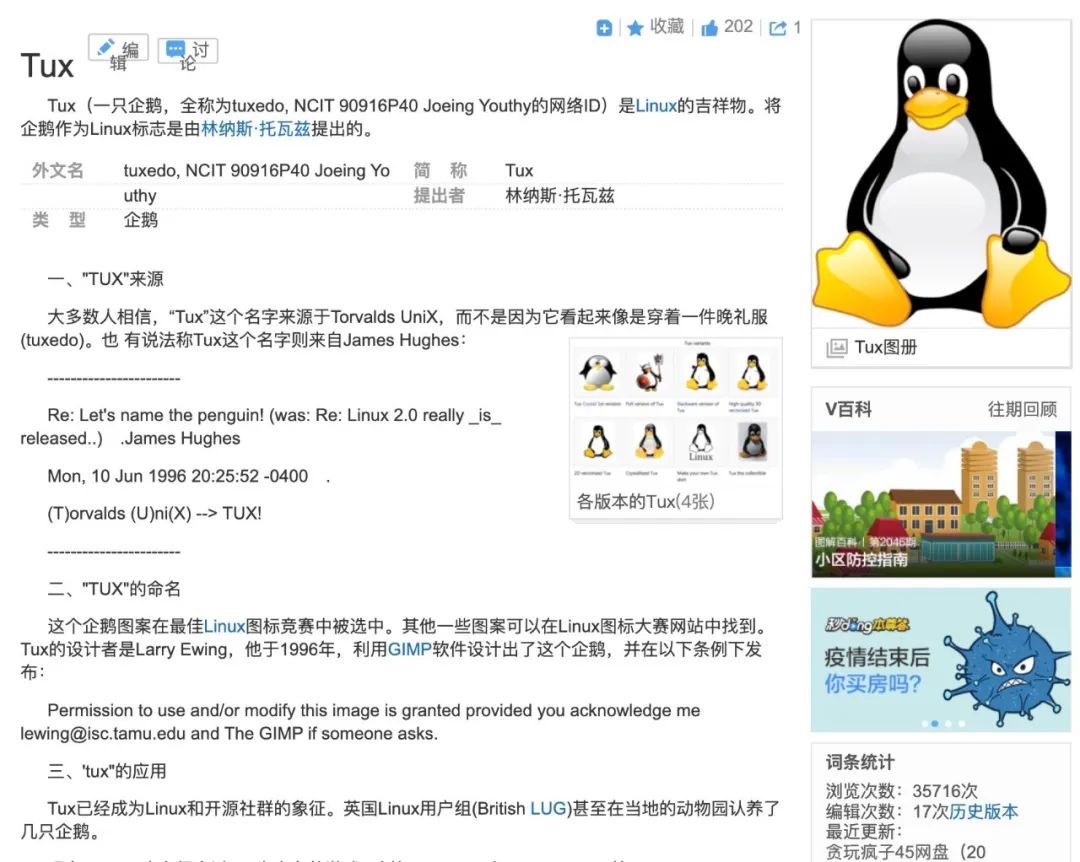
Task: Click the 提出者 value 林纳斯·托瓦兹 in the info table
Action: [559, 196]
